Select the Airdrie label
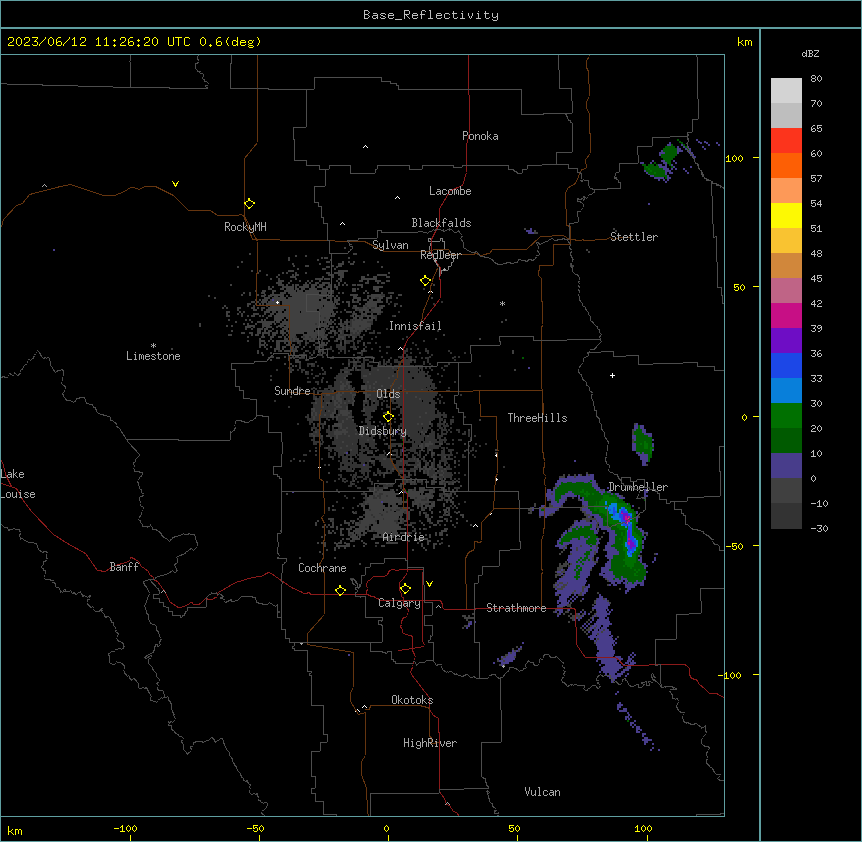862x842 pixels. point(403,537)
